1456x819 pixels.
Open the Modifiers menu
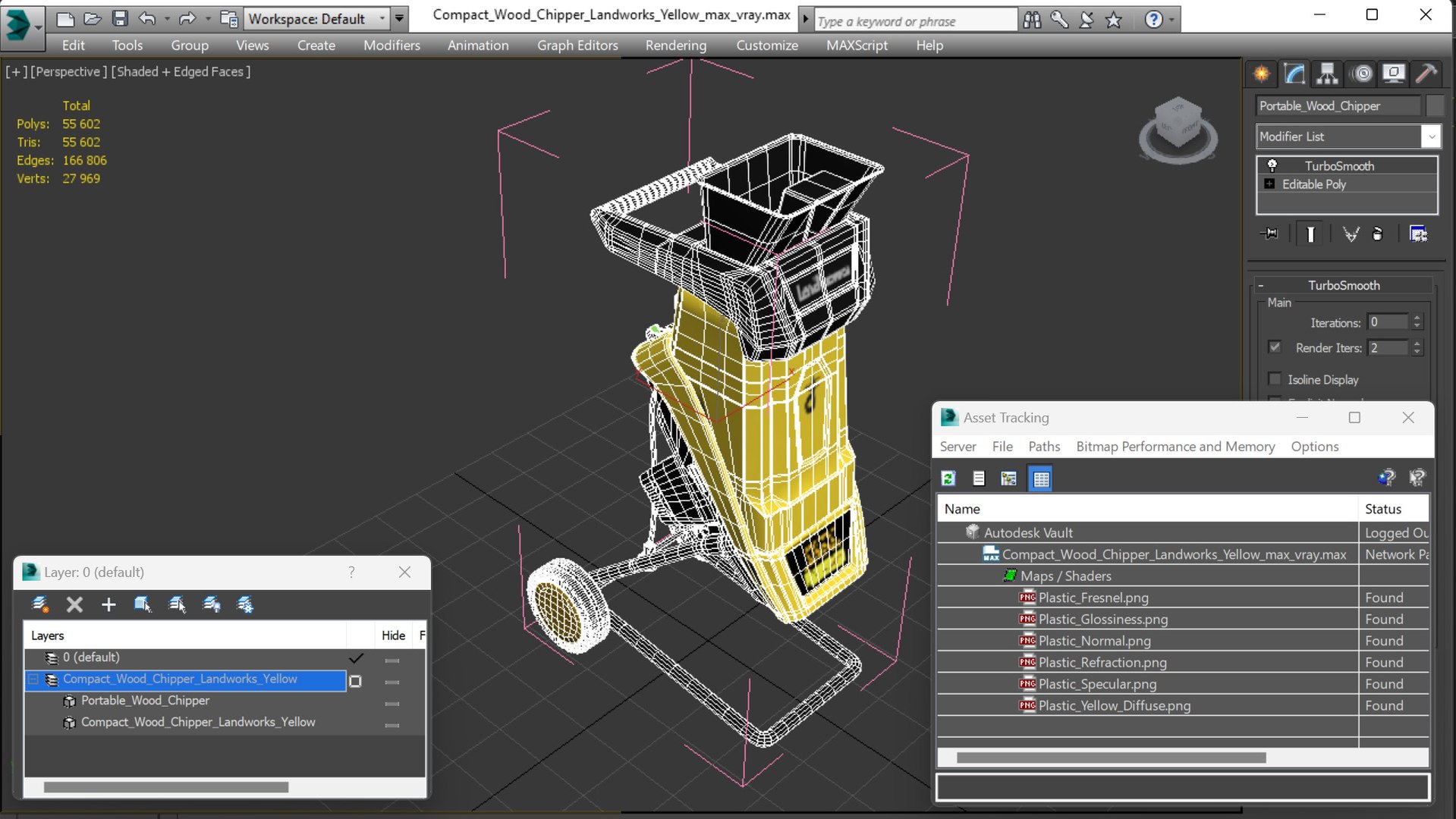(x=392, y=45)
